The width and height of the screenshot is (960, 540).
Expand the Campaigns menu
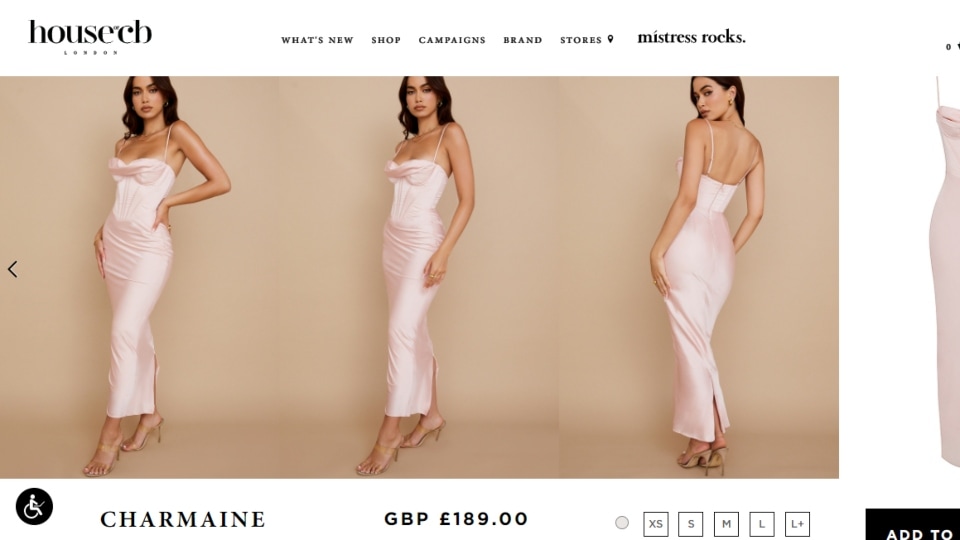pyautogui.click(x=452, y=40)
